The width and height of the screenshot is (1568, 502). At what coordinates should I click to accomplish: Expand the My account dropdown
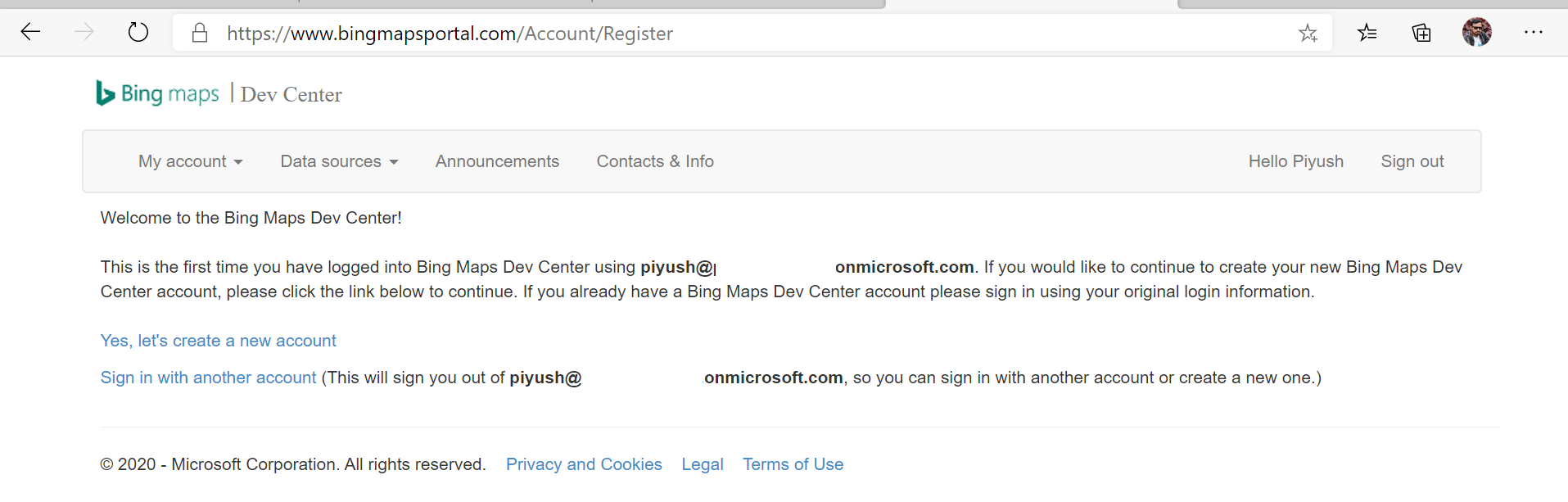click(190, 161)
